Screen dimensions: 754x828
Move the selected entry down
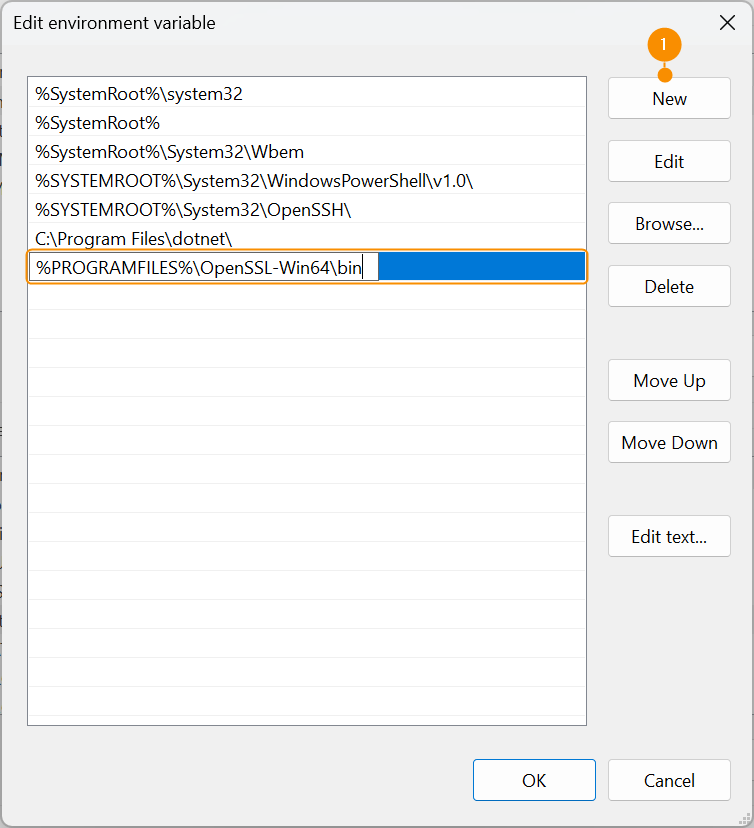coord(669,442)
